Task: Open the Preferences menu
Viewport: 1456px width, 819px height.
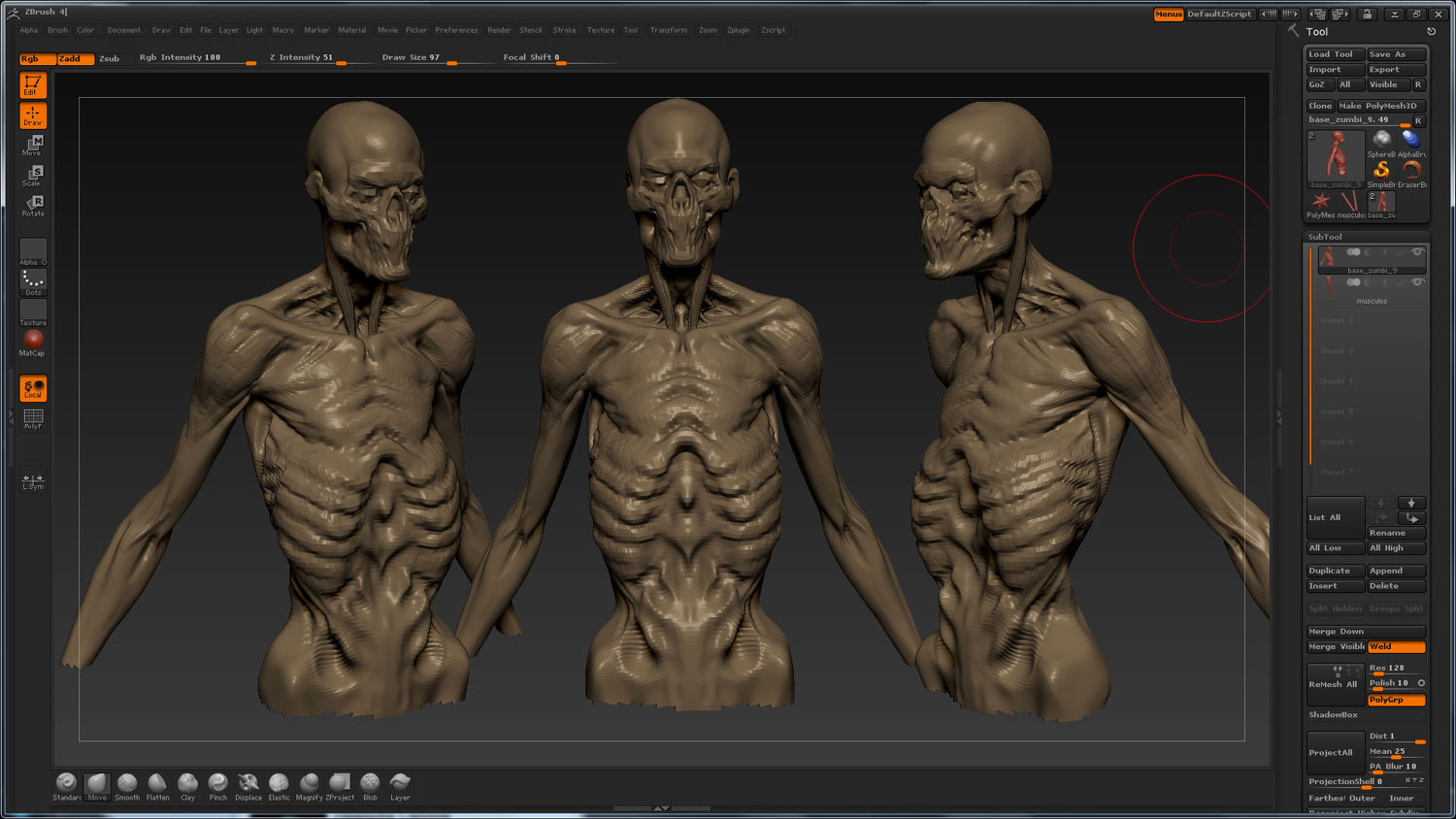Action: (x=456, y=30)
